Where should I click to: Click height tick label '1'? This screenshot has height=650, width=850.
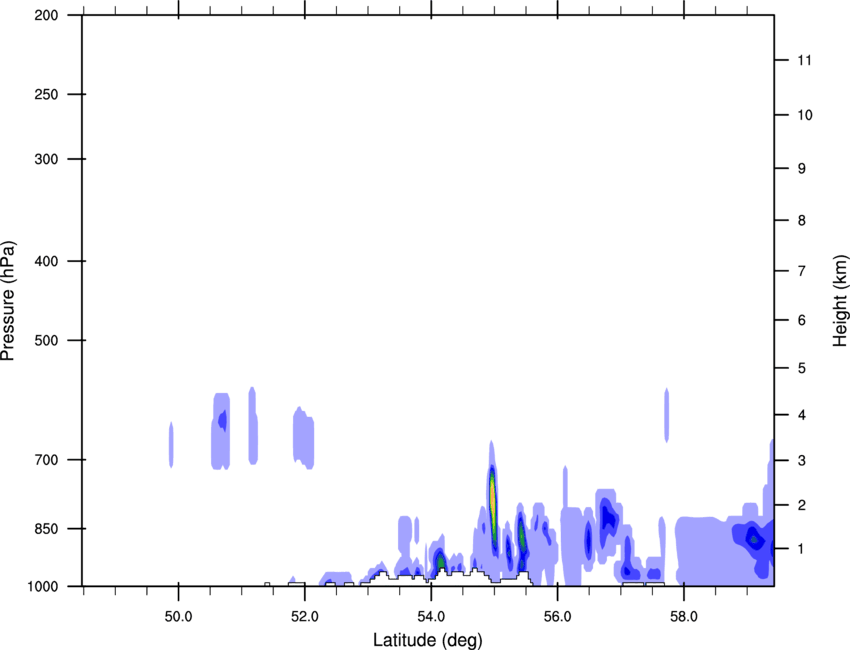pyautogui.click(x=802, y=549)
